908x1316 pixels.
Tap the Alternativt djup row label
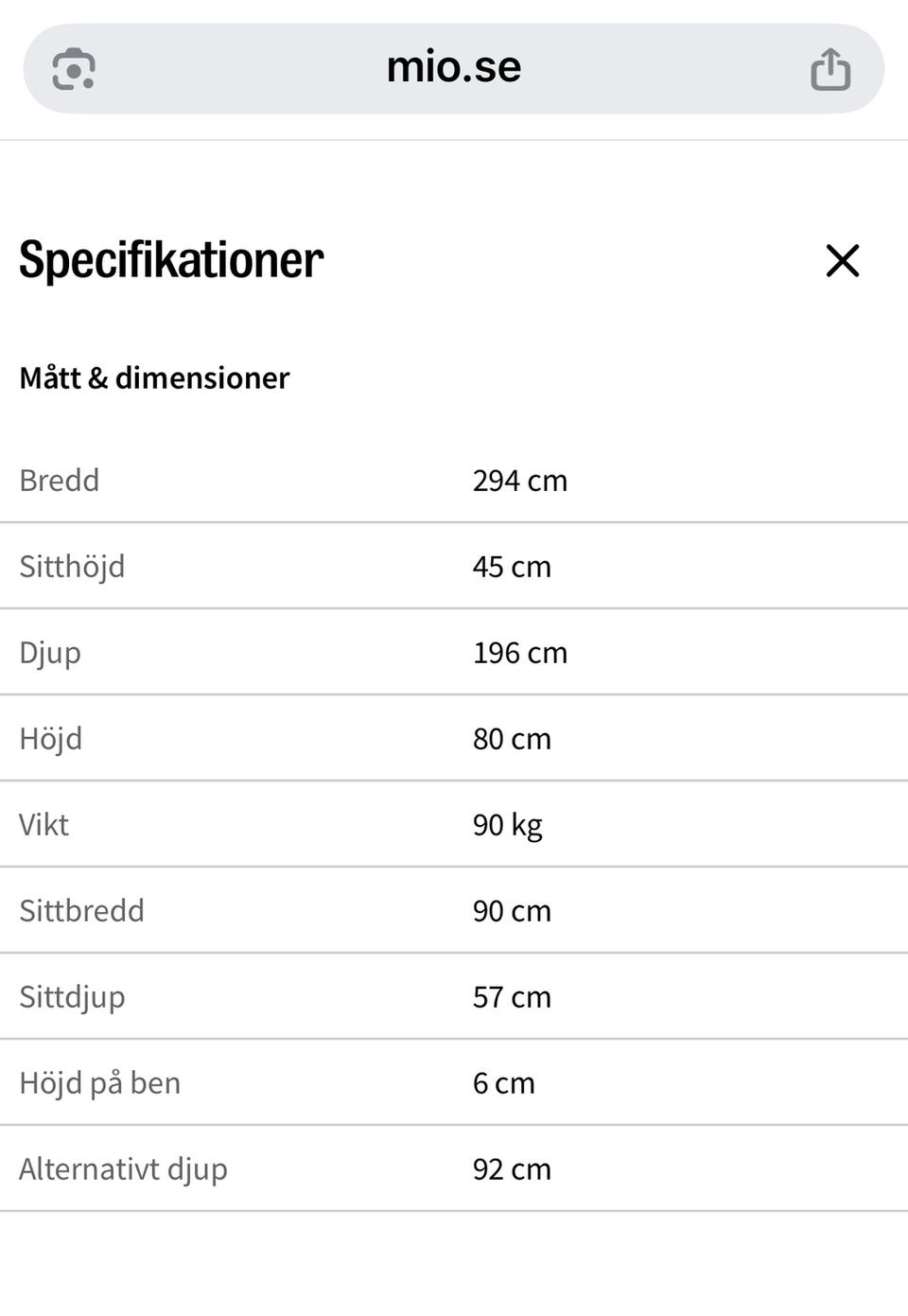coord(124,1169)
